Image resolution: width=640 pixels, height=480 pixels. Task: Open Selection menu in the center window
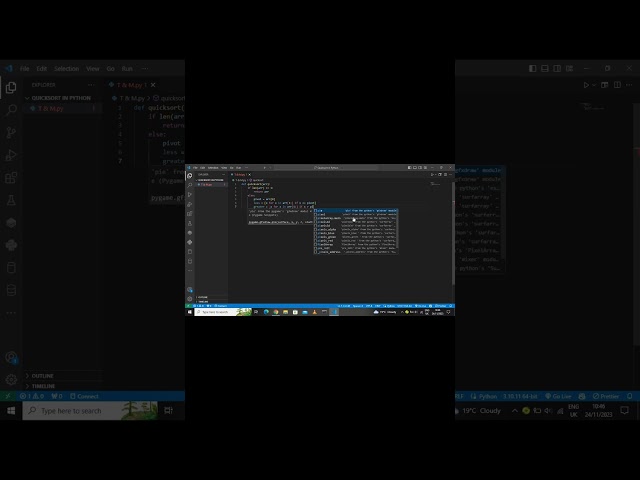coord(213,168)
